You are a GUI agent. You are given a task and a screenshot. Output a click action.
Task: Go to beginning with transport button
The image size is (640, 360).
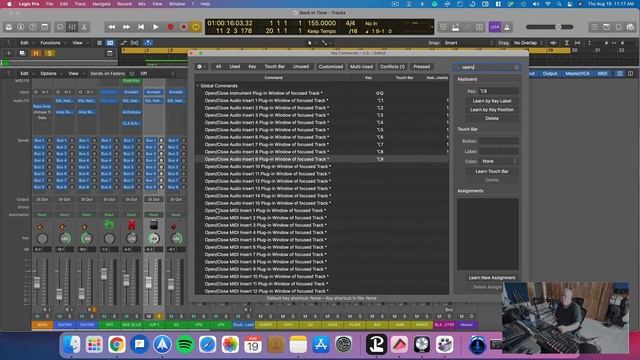pyautogui.click(x=141, y=27)
